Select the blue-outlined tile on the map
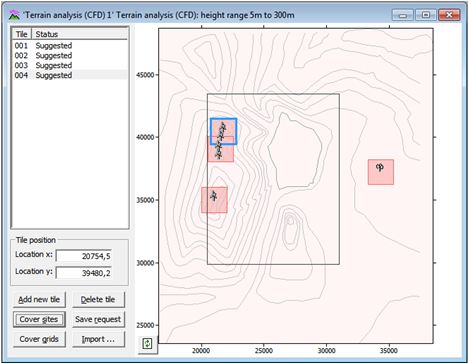Viewport: 468px width, 364px height. tap(224, 131)
